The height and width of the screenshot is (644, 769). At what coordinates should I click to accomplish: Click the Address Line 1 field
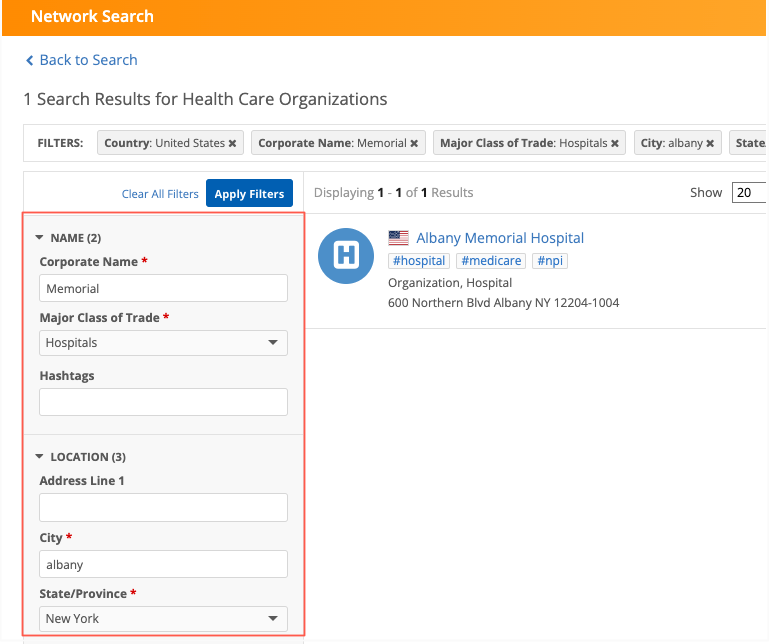[x=163, y=507]
